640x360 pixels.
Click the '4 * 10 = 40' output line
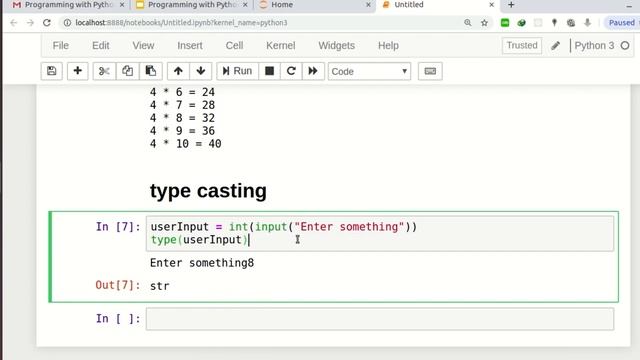pyautogui.click(x=185, y=144)
